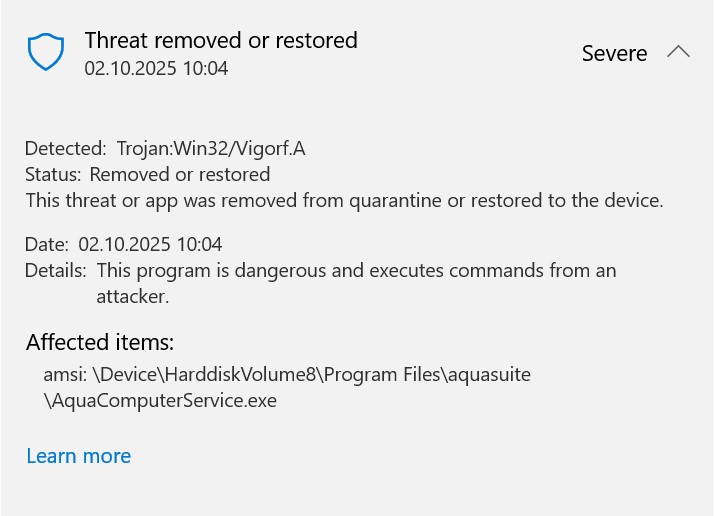The width and height of the screenshot is (714, 516).
Task: Click the Date field value
Action: [x=150, y=245]
